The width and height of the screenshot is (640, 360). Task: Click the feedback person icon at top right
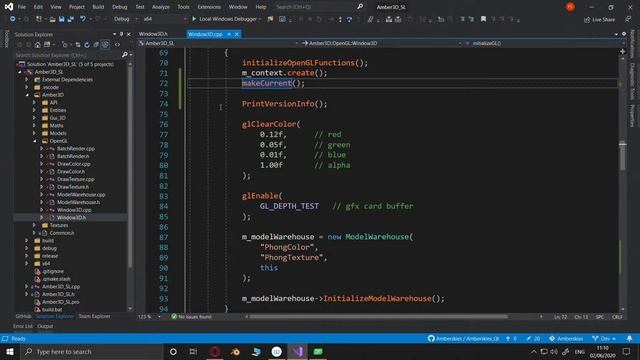pyautogui.click(x=628, y=20)
